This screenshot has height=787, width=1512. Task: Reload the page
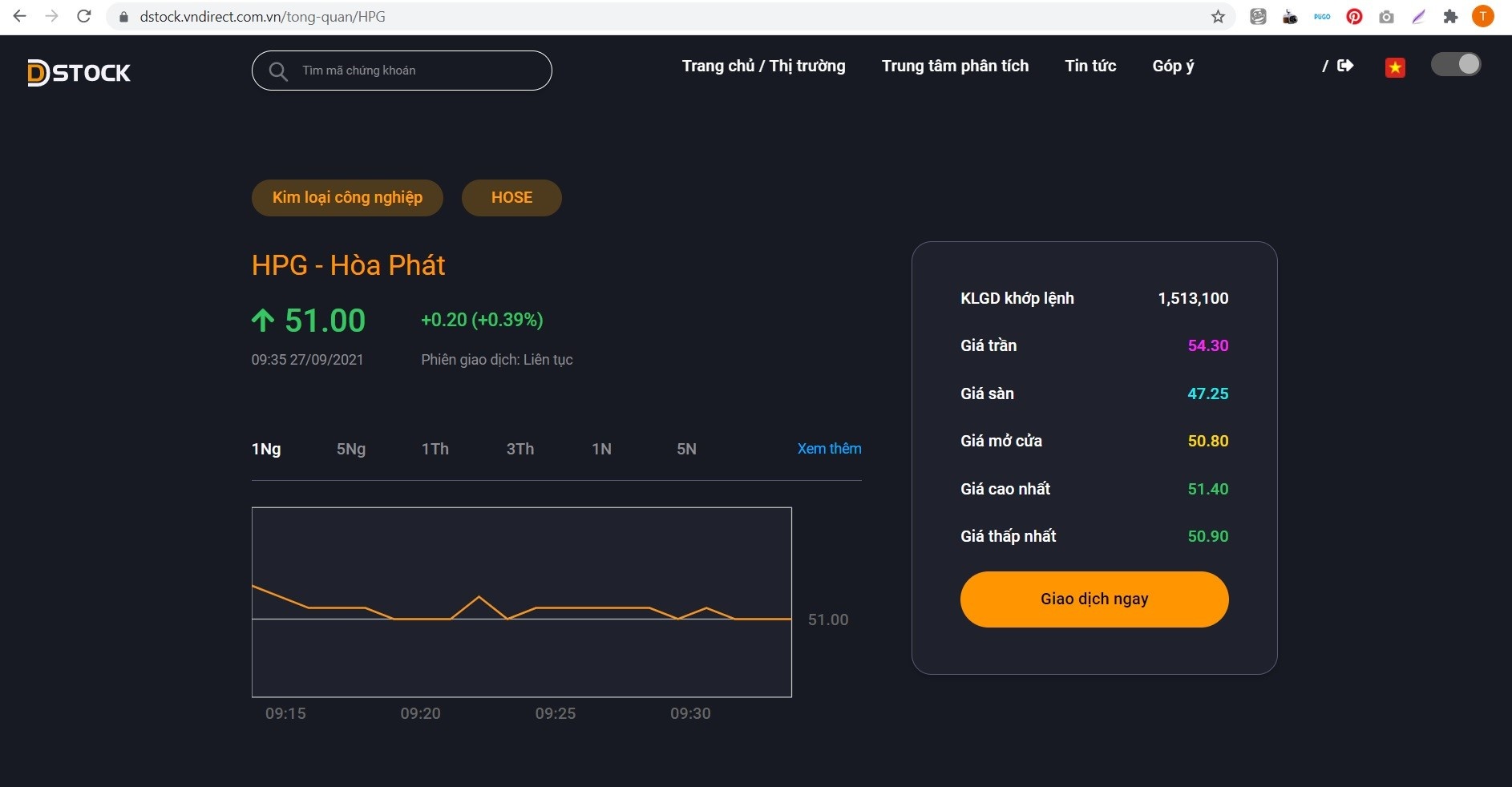[x=83, y=17]
